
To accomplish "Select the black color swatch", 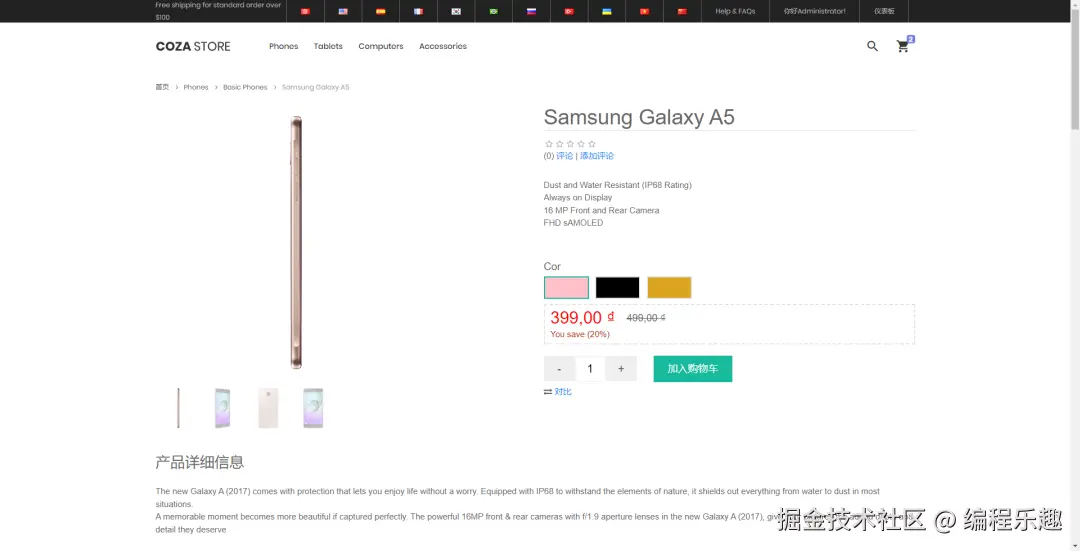I will pyautogui.click(x=617, y=288).
